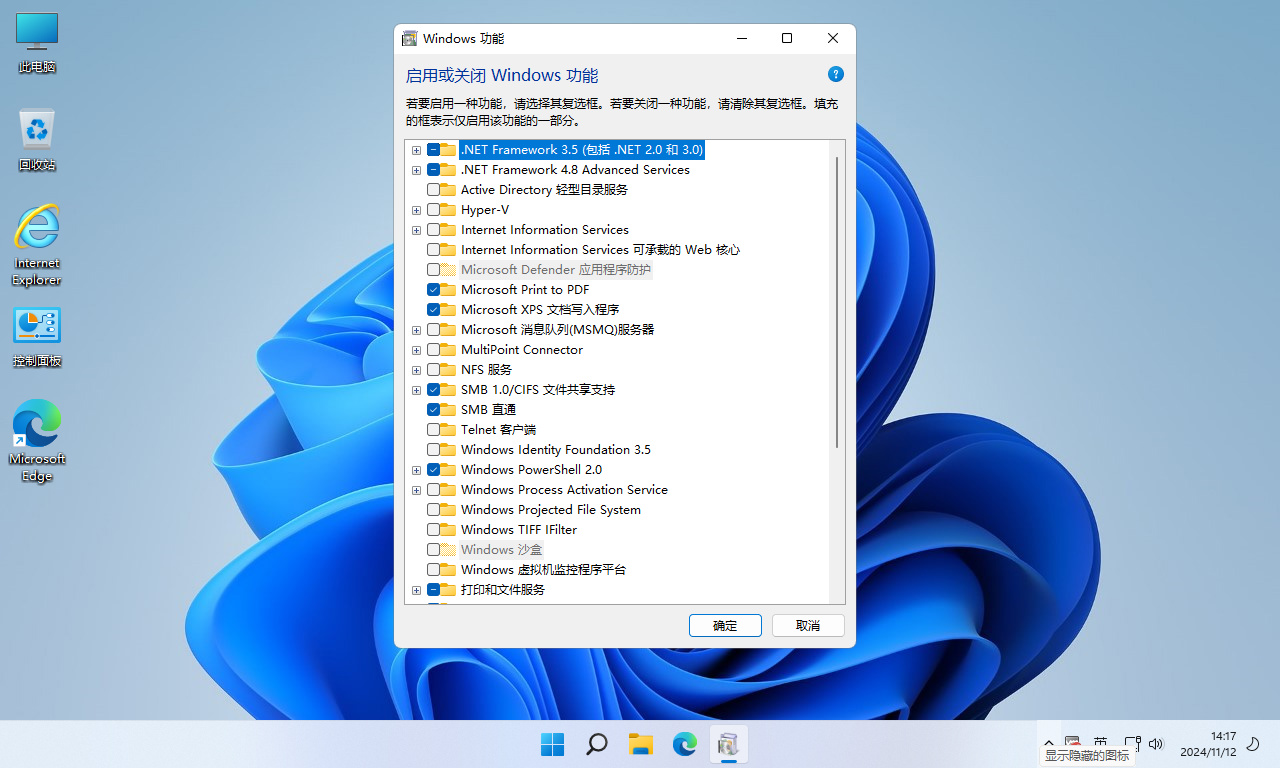Uncheck SMB 直通 checkbox
Viewport: 1280px width, 768px height.
point(433,410)
